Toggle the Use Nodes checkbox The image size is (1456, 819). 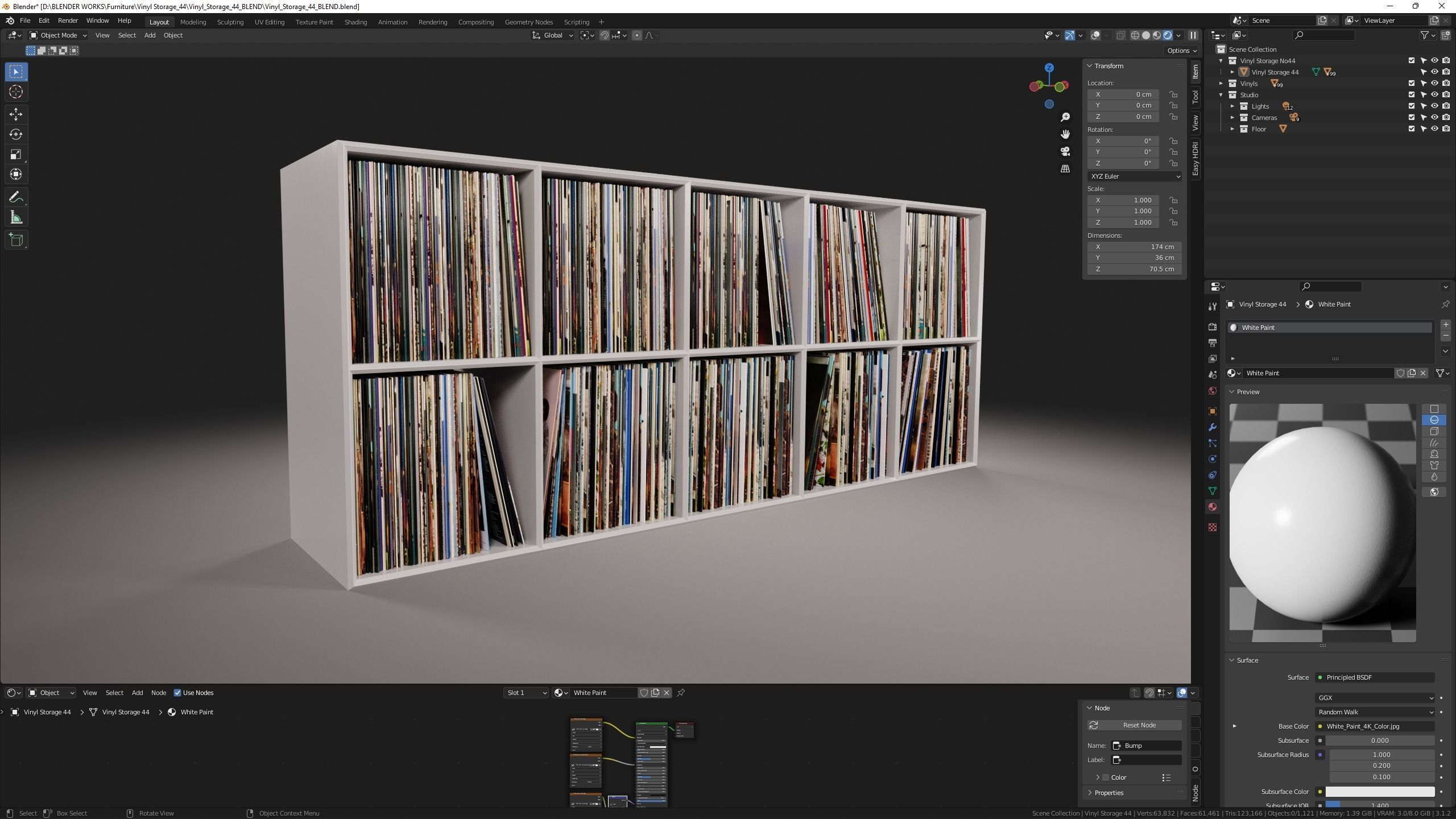pos(177,693)
